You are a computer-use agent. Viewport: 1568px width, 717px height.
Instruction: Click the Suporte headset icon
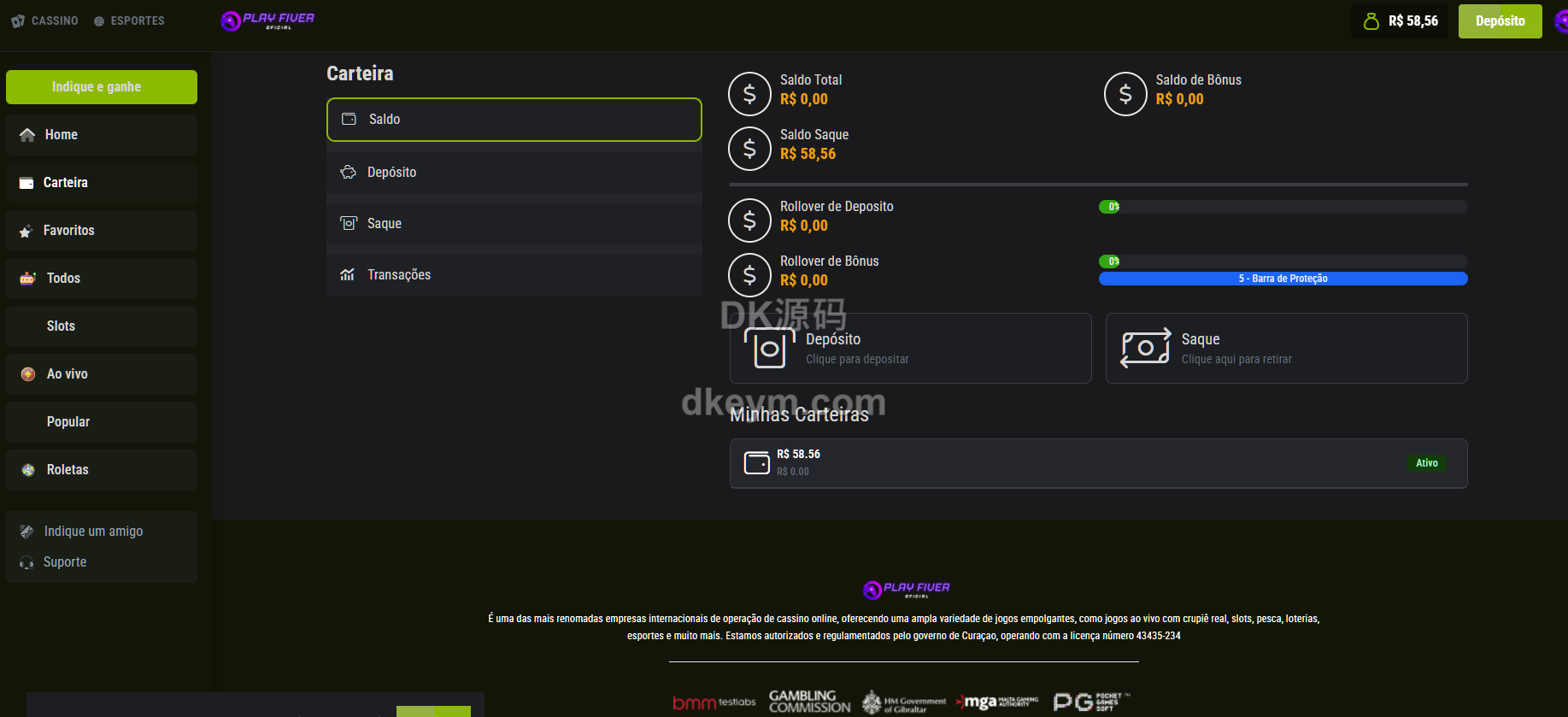click(26, 562)
